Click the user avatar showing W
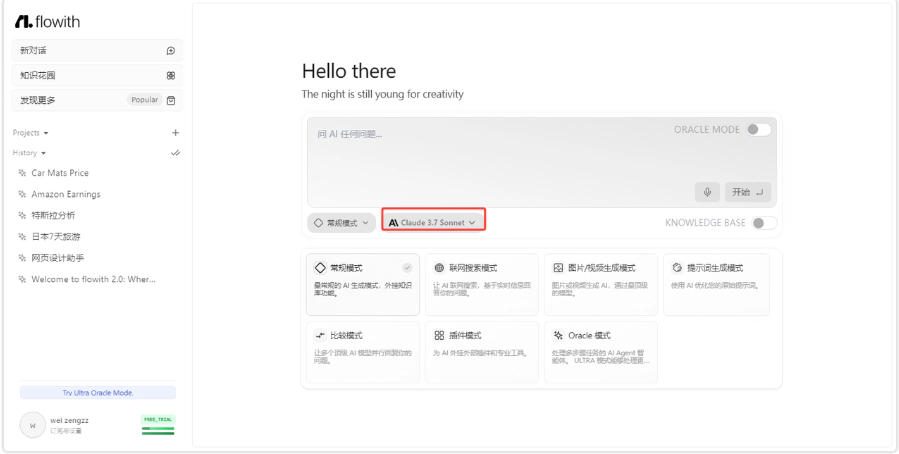899x454 pixels. coord(32,425)
